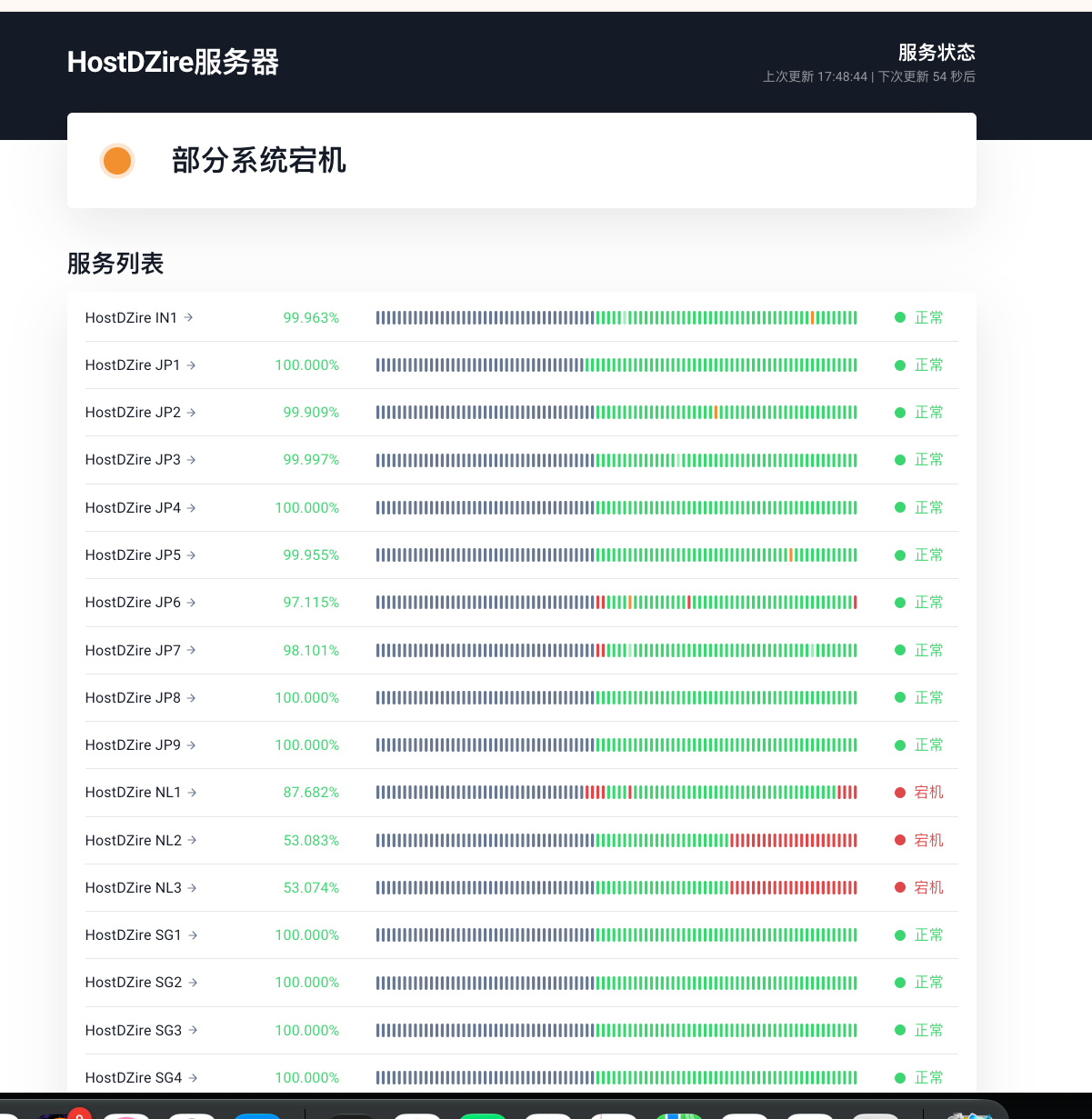Click the arrow icon beside HostDZire JP8
Screen dimensions: 1092x1119
tap(191, 697)
